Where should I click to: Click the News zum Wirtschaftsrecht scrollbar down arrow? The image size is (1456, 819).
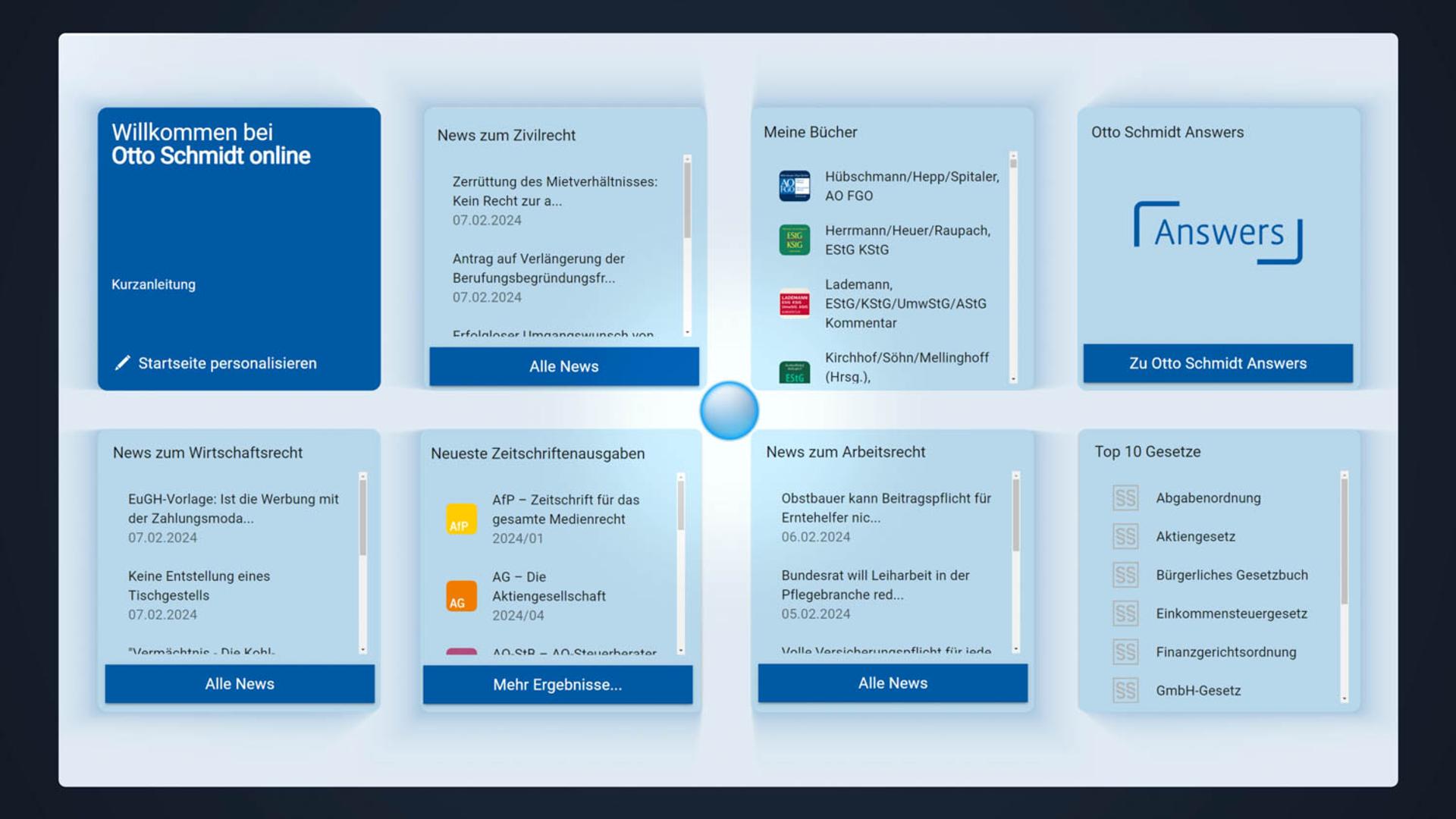click(x=362, y=650)
